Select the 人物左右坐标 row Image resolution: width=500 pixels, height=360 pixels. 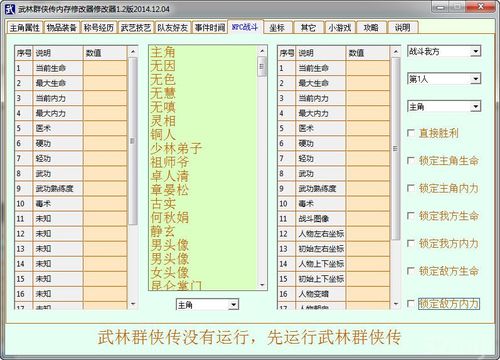pyautogui.click(x=333, y=234)
